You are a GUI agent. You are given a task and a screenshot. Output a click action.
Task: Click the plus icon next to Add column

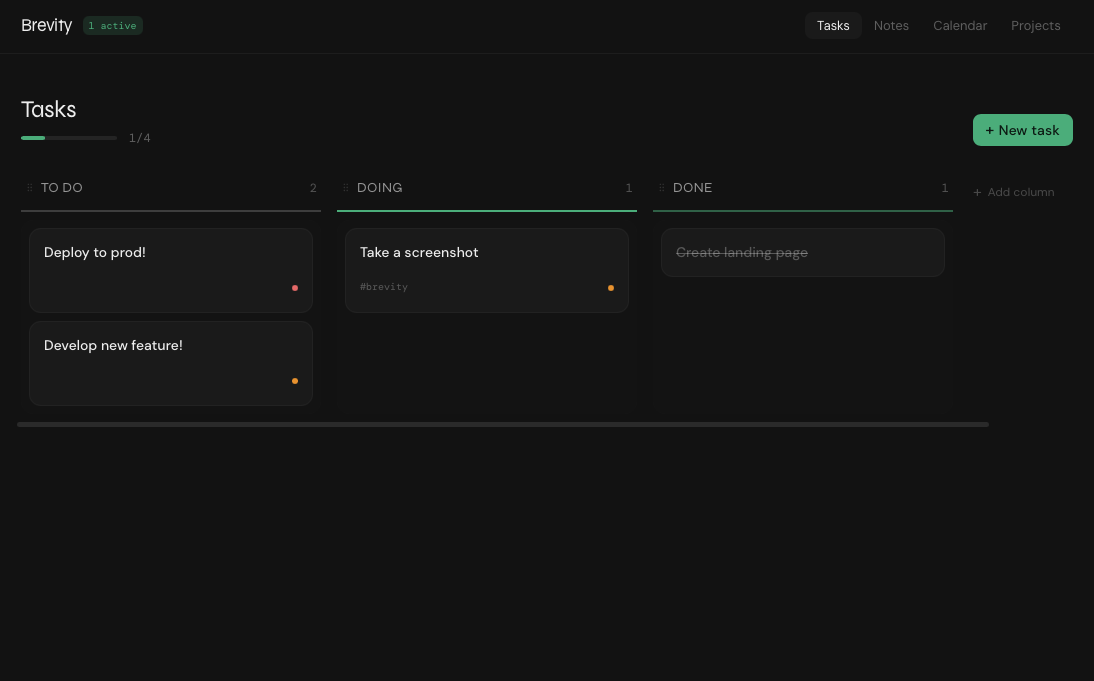coord(978,192)
